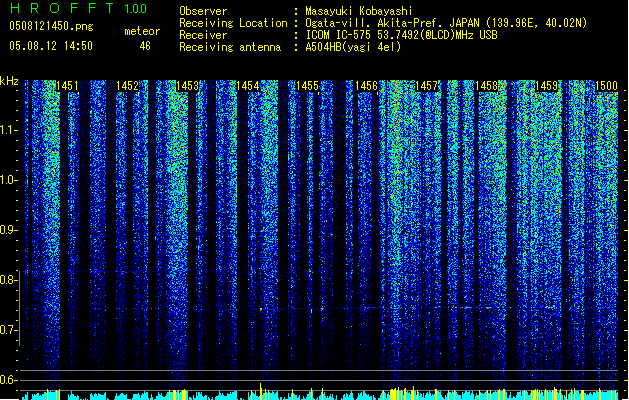Image resolution: width=629 pixels, height=400 pixels.
Task: Click the Receiving antenna label
Action: pyautogui.click(x=230, y=47)
